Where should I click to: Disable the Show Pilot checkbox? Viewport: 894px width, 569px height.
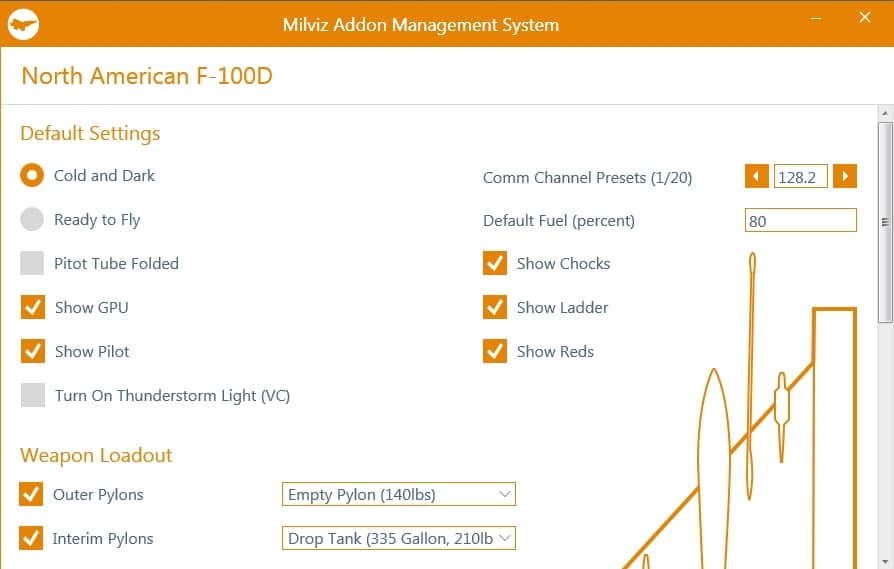pyautogui.click(x=33, y=351)
